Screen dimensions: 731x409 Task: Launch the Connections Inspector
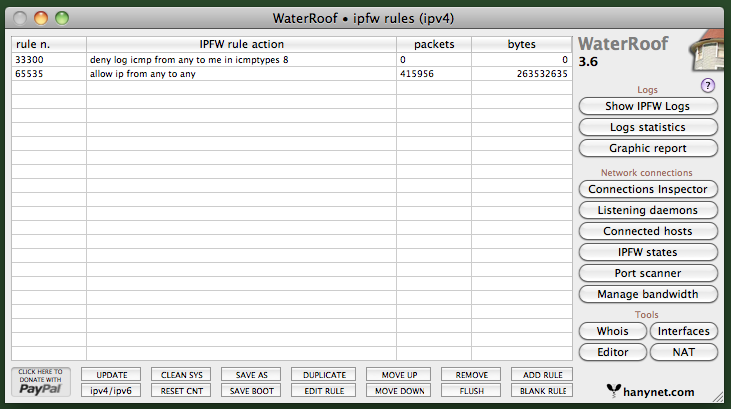(648, 189)
